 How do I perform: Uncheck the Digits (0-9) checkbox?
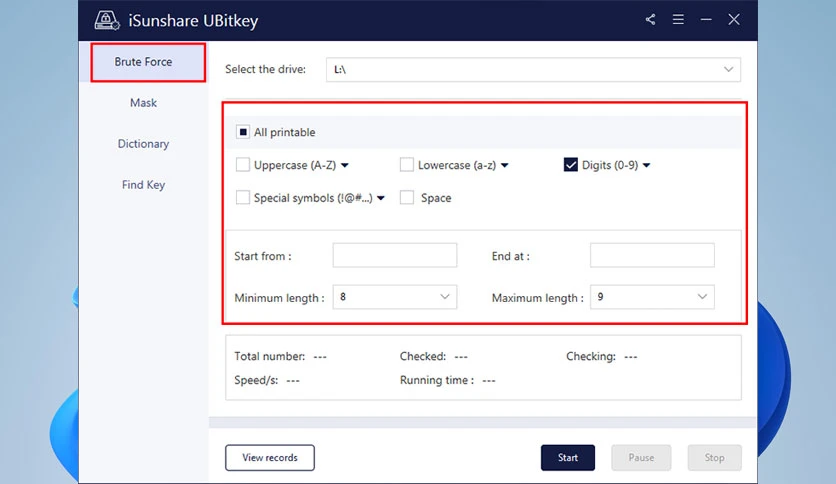point(570,165)
